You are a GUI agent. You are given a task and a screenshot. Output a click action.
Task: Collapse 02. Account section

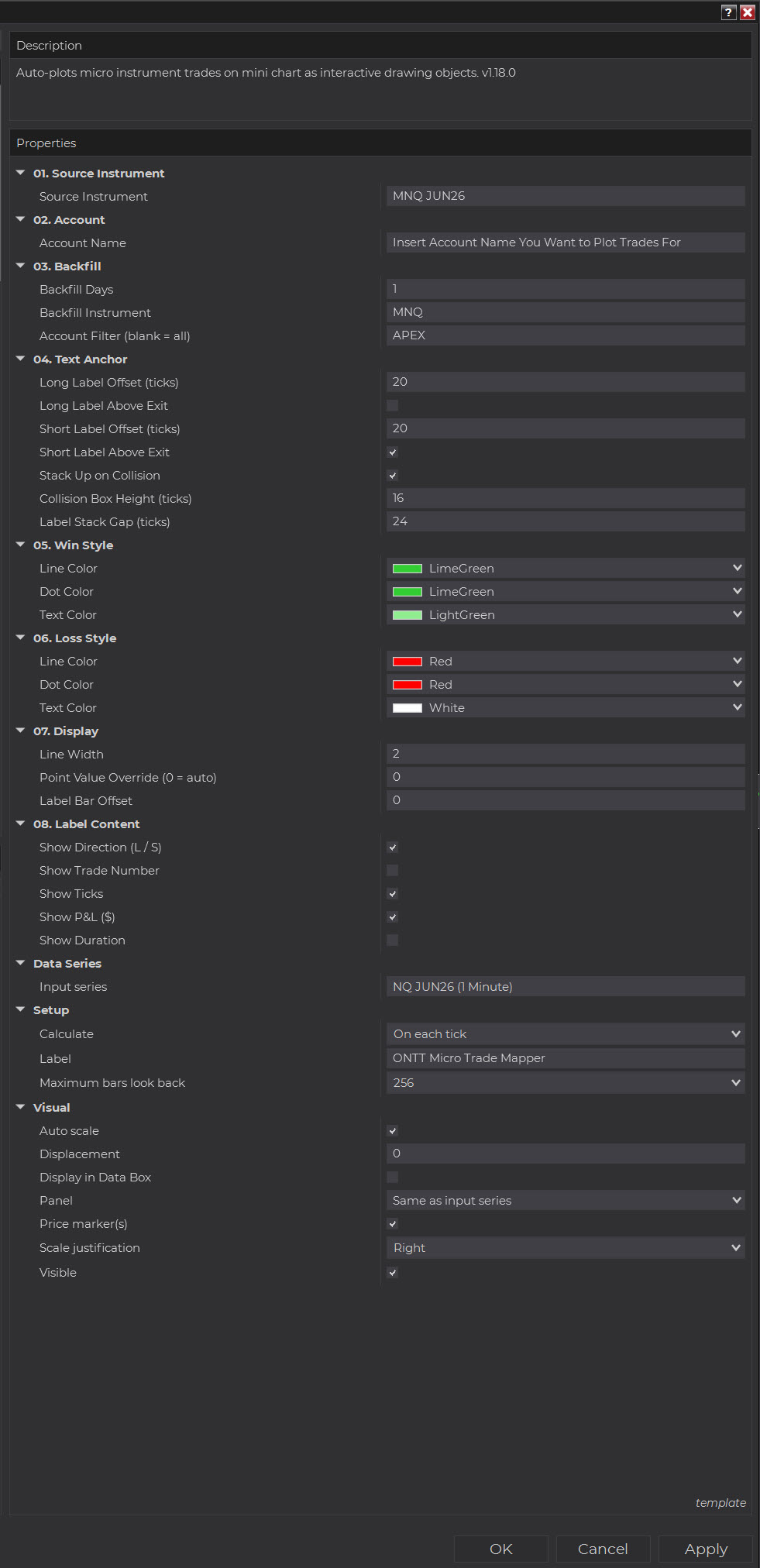[21, 219]
